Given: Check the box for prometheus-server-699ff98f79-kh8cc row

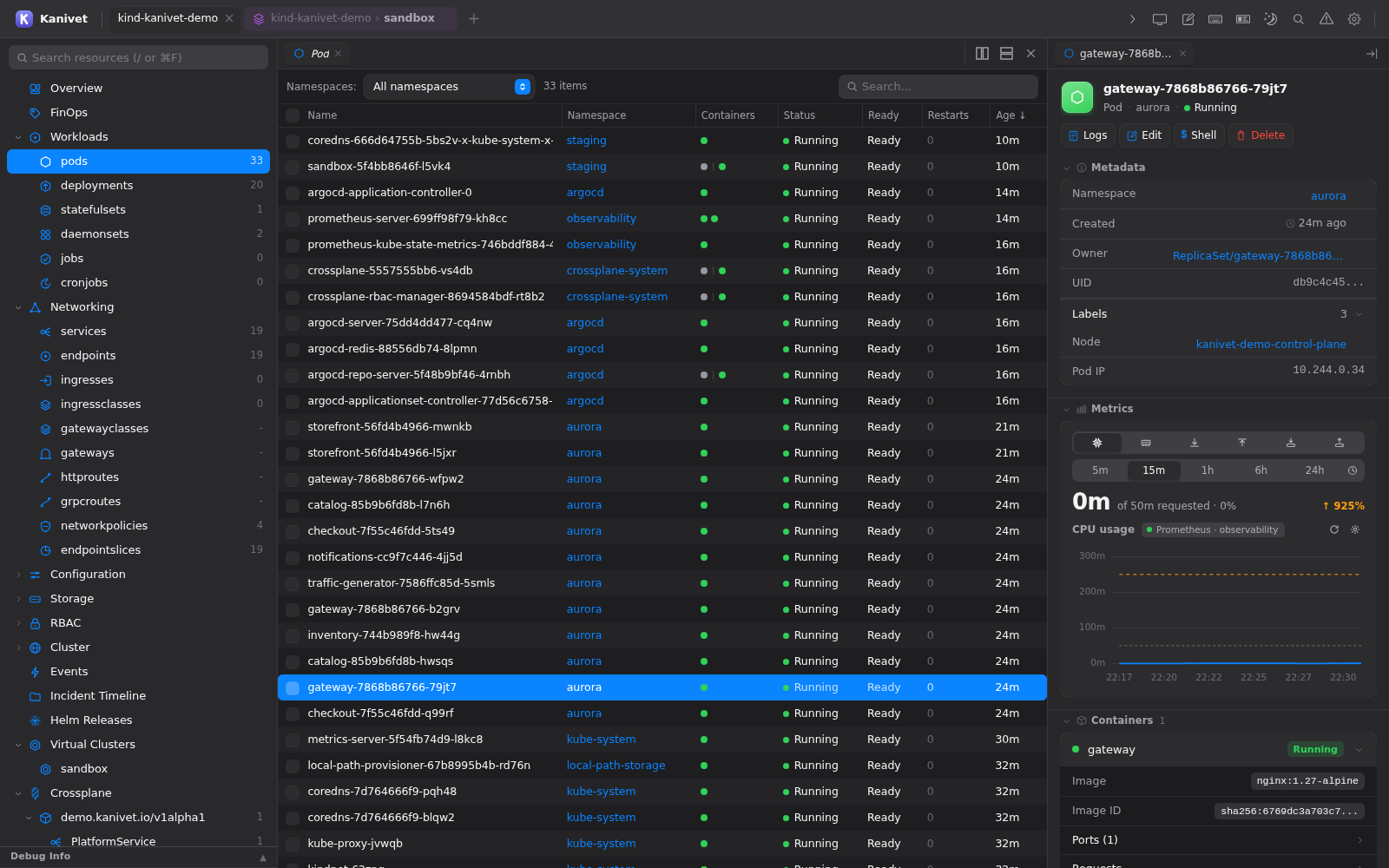Looking at the screenshot, I should point(293,219).
